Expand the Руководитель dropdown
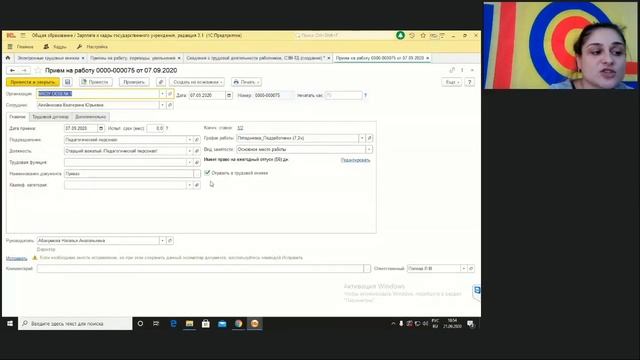The image size is (640, 360). (x=162, y=241)
